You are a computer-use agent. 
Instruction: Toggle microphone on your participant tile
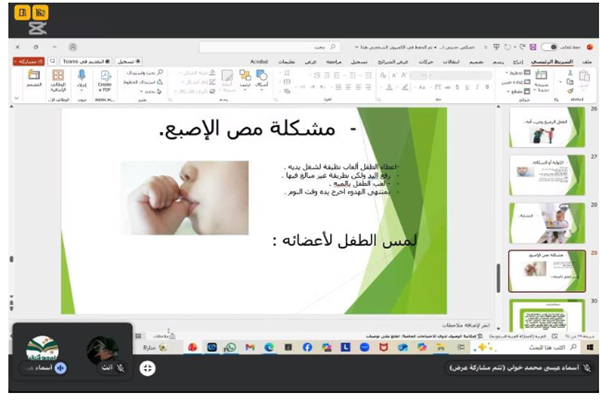point(121,368)
